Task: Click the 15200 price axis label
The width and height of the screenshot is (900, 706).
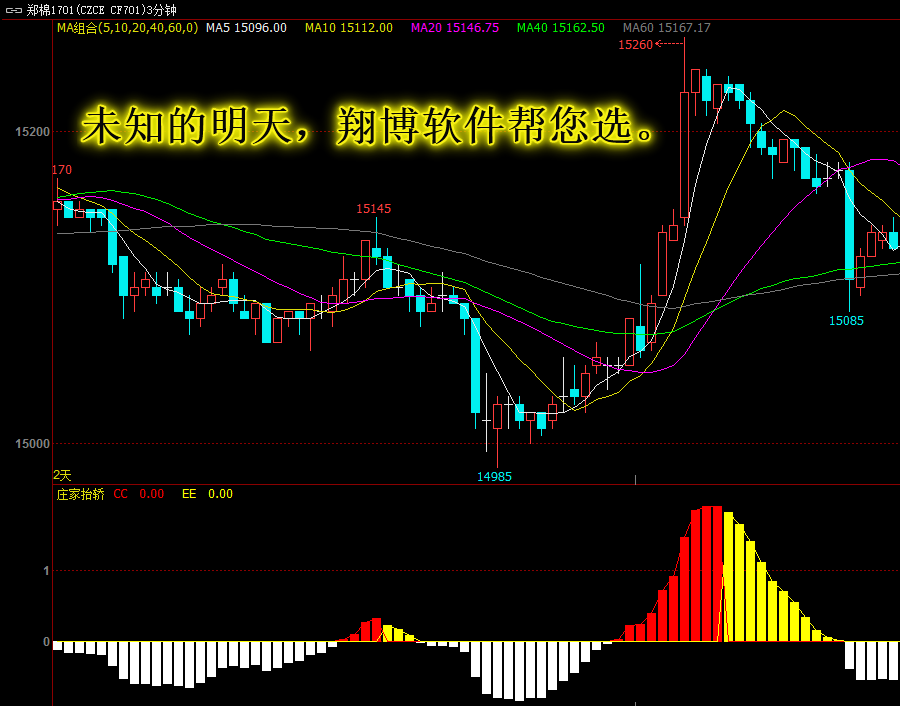Action: [33, 132]
